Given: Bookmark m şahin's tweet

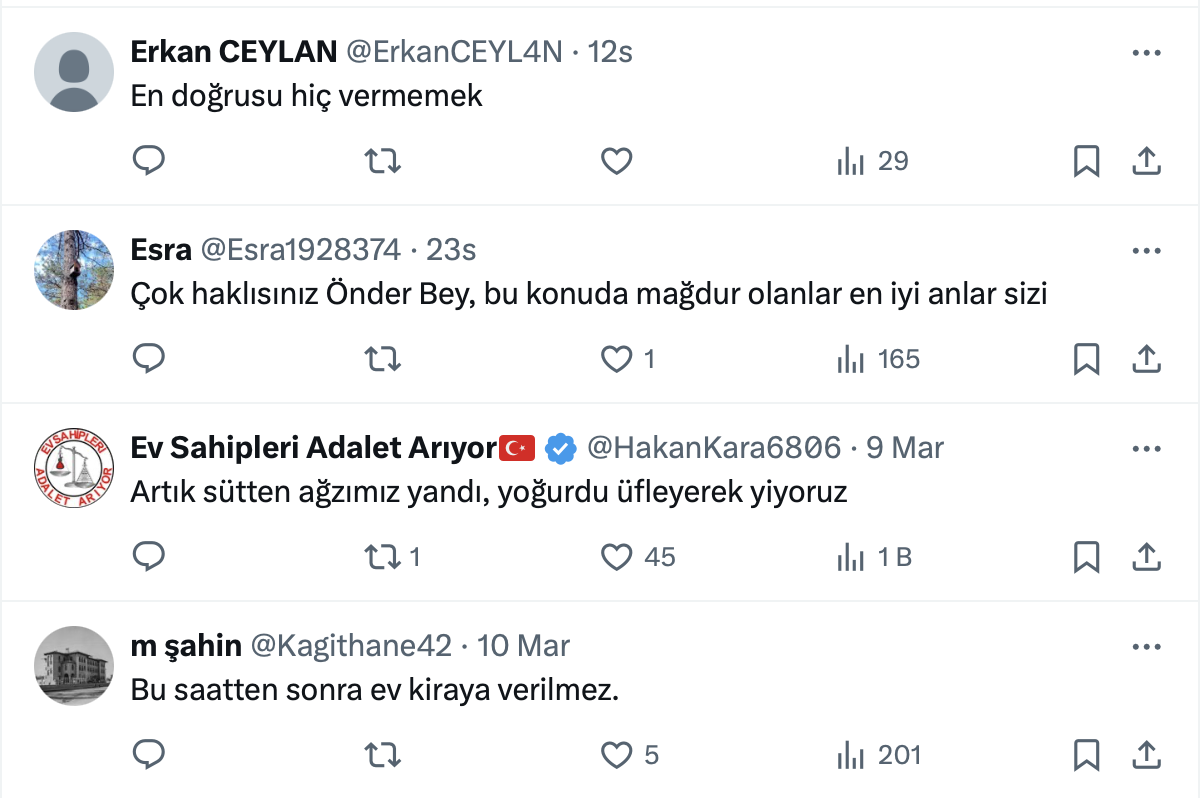Looking at the screenshot, I should click(x=1086, y=755).
